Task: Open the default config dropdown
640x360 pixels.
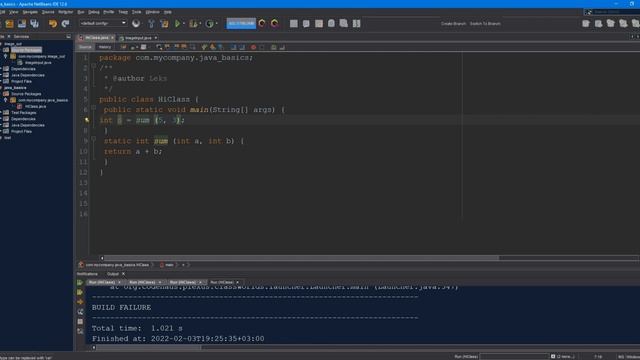Action: tap(103, 23)
